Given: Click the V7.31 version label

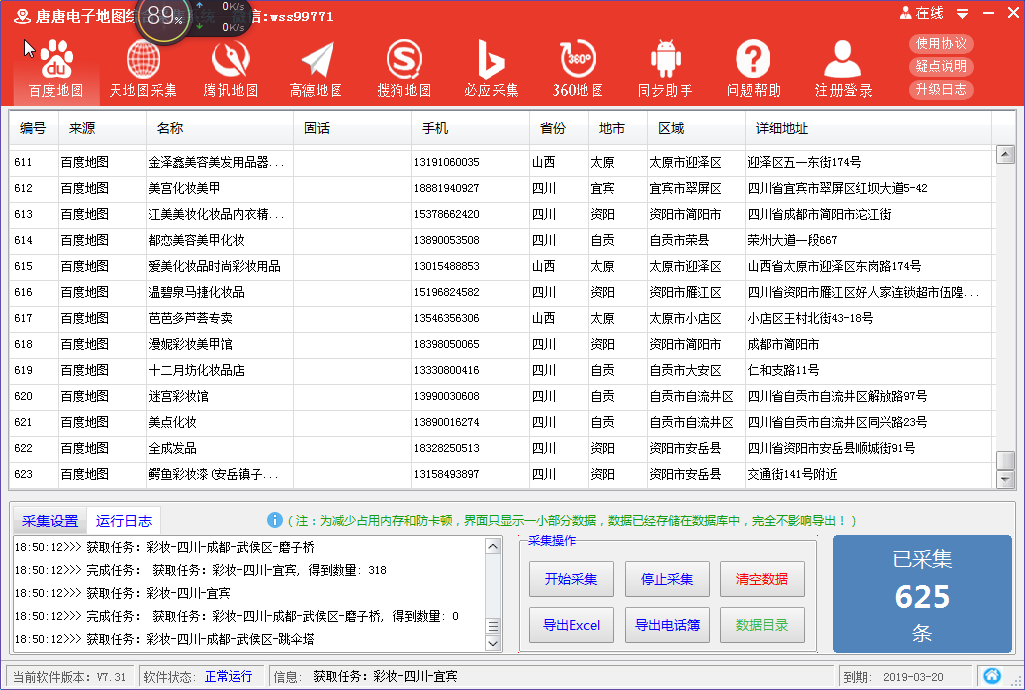Looking at the screenshot, I should coord(111,677).
